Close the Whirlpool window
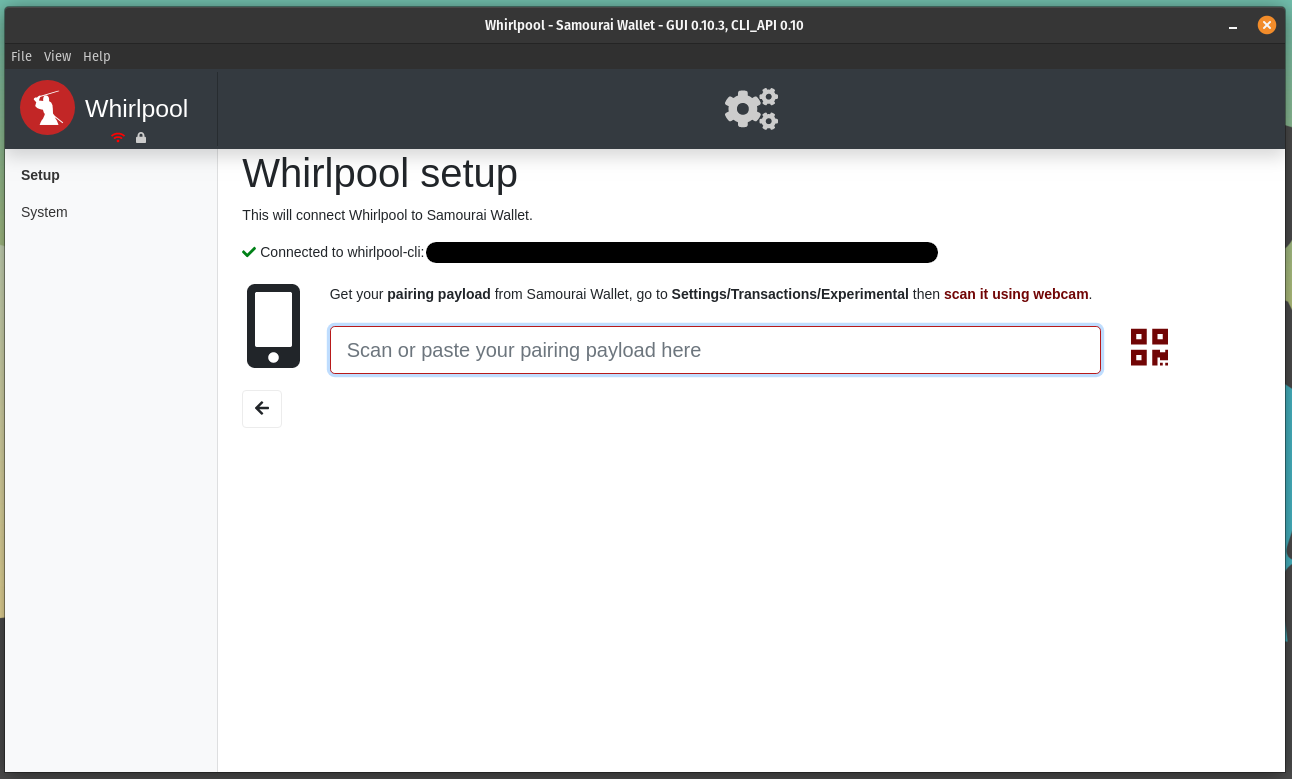 tap(1267, 25)
